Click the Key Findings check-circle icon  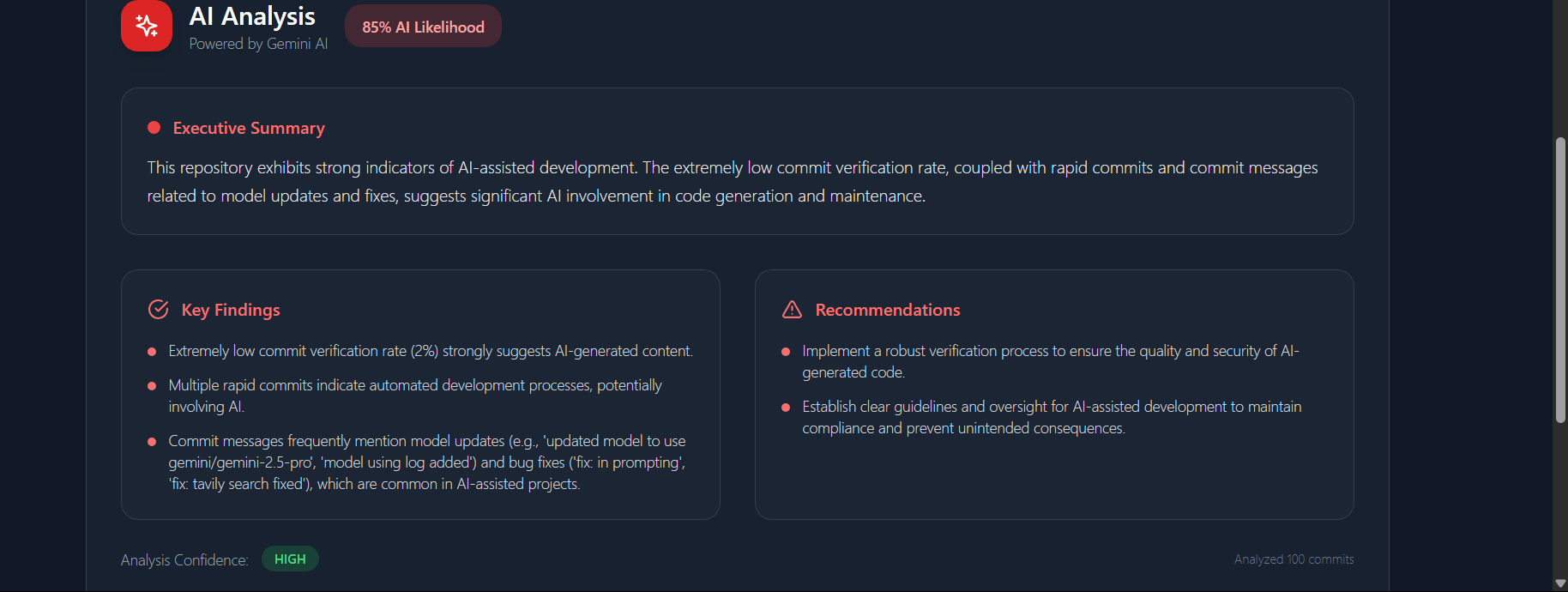point(158,310)
